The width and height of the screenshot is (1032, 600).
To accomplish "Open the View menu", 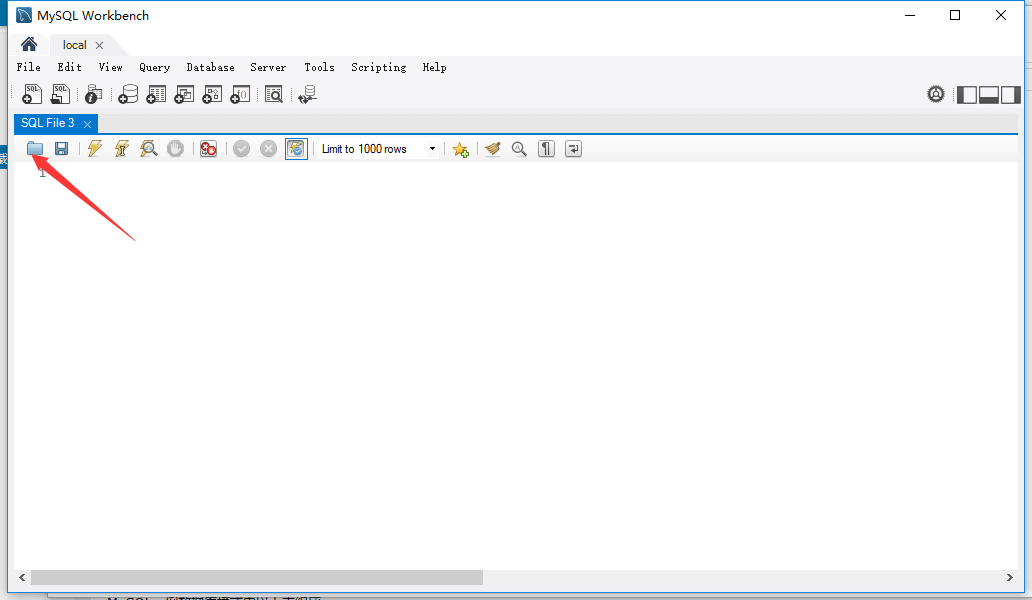I will 111,67.
